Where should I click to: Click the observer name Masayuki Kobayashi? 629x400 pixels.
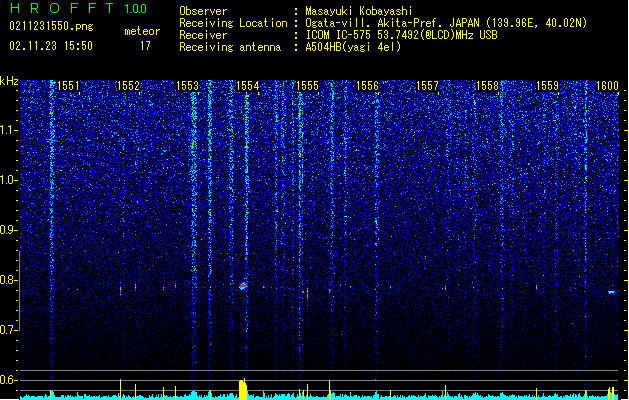pyautogui.click(x=359, y=11)
